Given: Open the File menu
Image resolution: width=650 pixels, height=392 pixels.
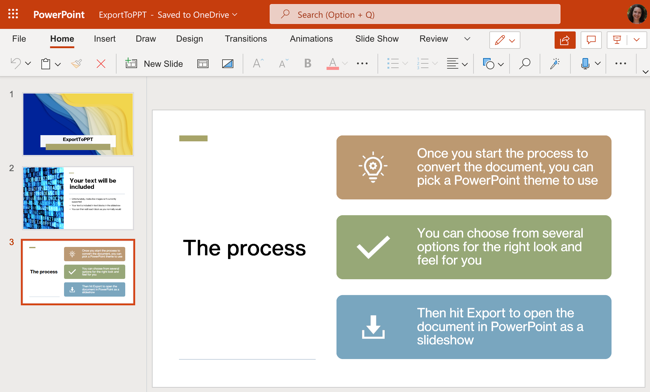Looking at the screenshot, I should click(19, 39).
